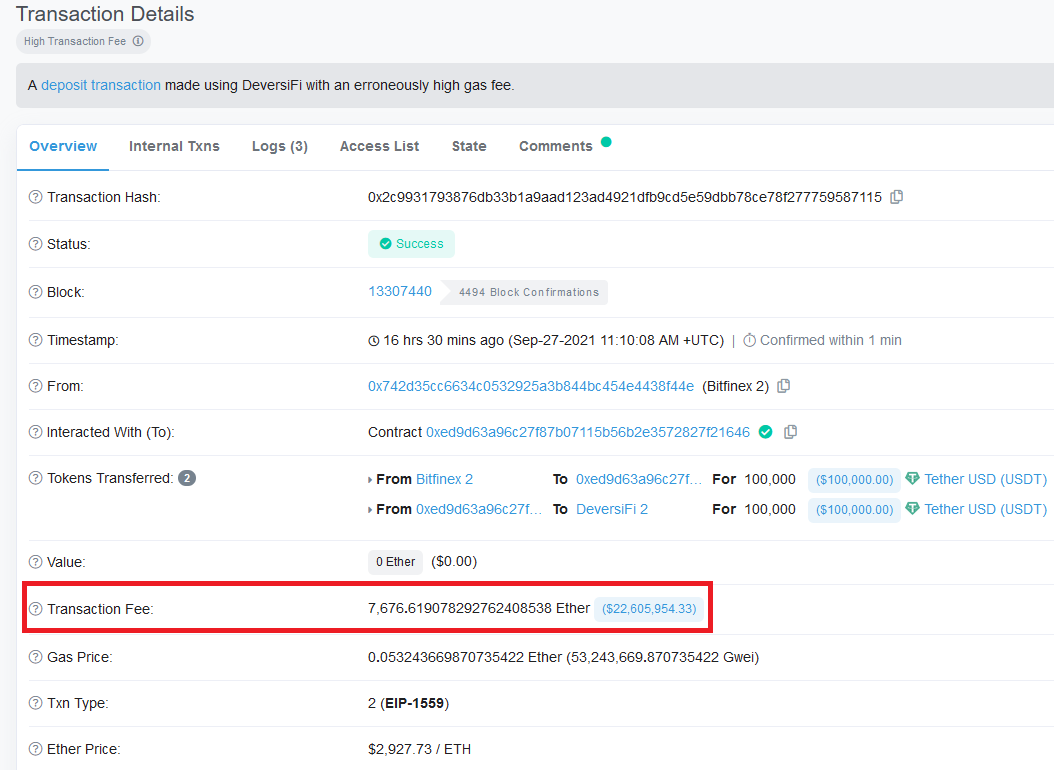Open first row To address 0xed9d63a96c27f...
The image size is (1054, 770).
click(x=639, y=479)
